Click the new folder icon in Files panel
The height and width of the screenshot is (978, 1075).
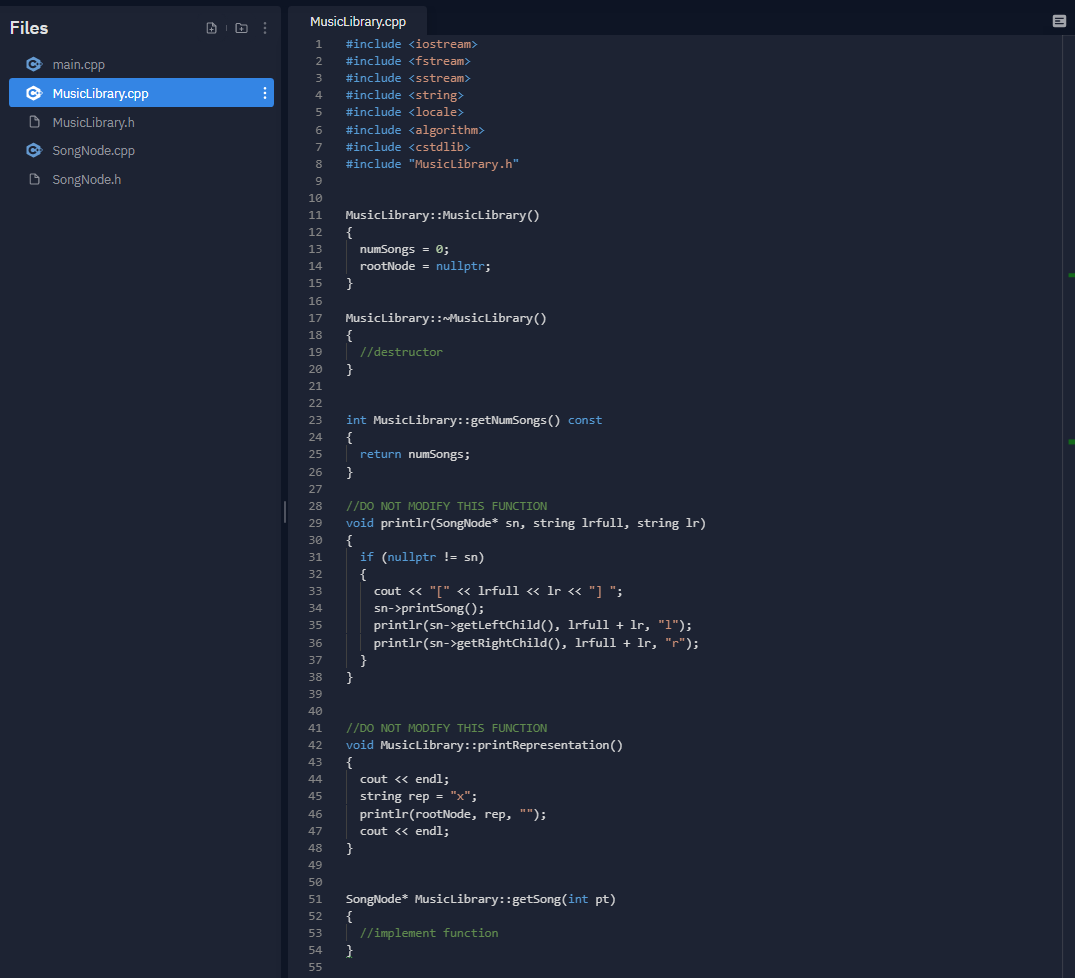241,28
